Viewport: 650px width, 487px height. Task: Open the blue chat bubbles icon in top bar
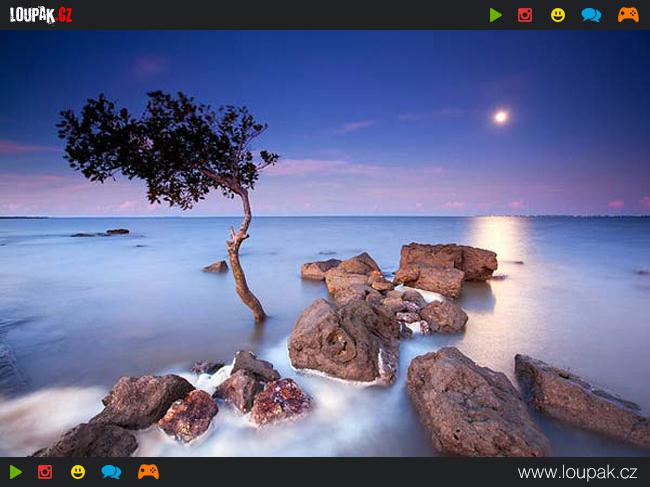[x=591, y=15]
